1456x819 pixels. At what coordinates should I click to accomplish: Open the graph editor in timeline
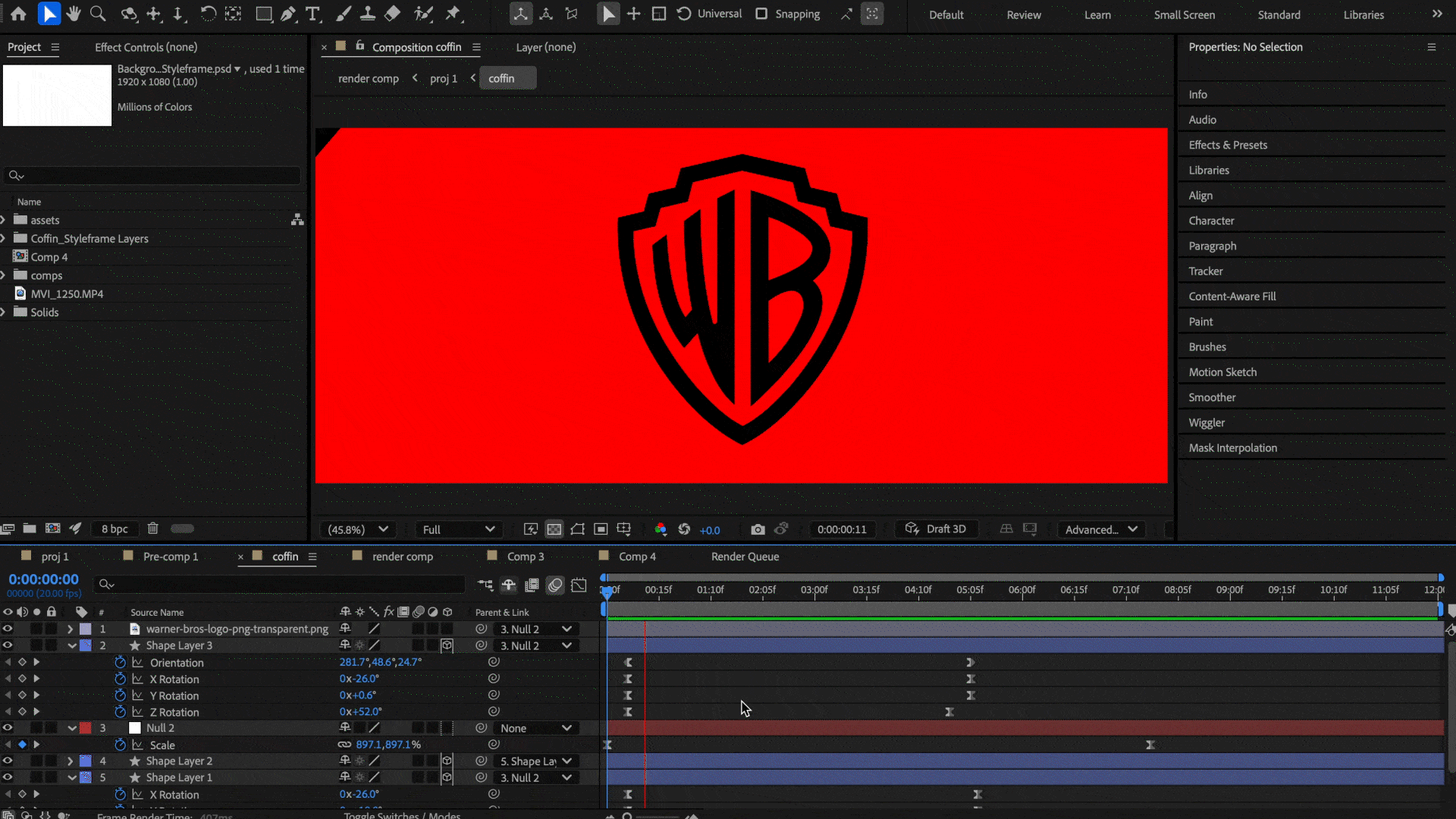point(579,585)
